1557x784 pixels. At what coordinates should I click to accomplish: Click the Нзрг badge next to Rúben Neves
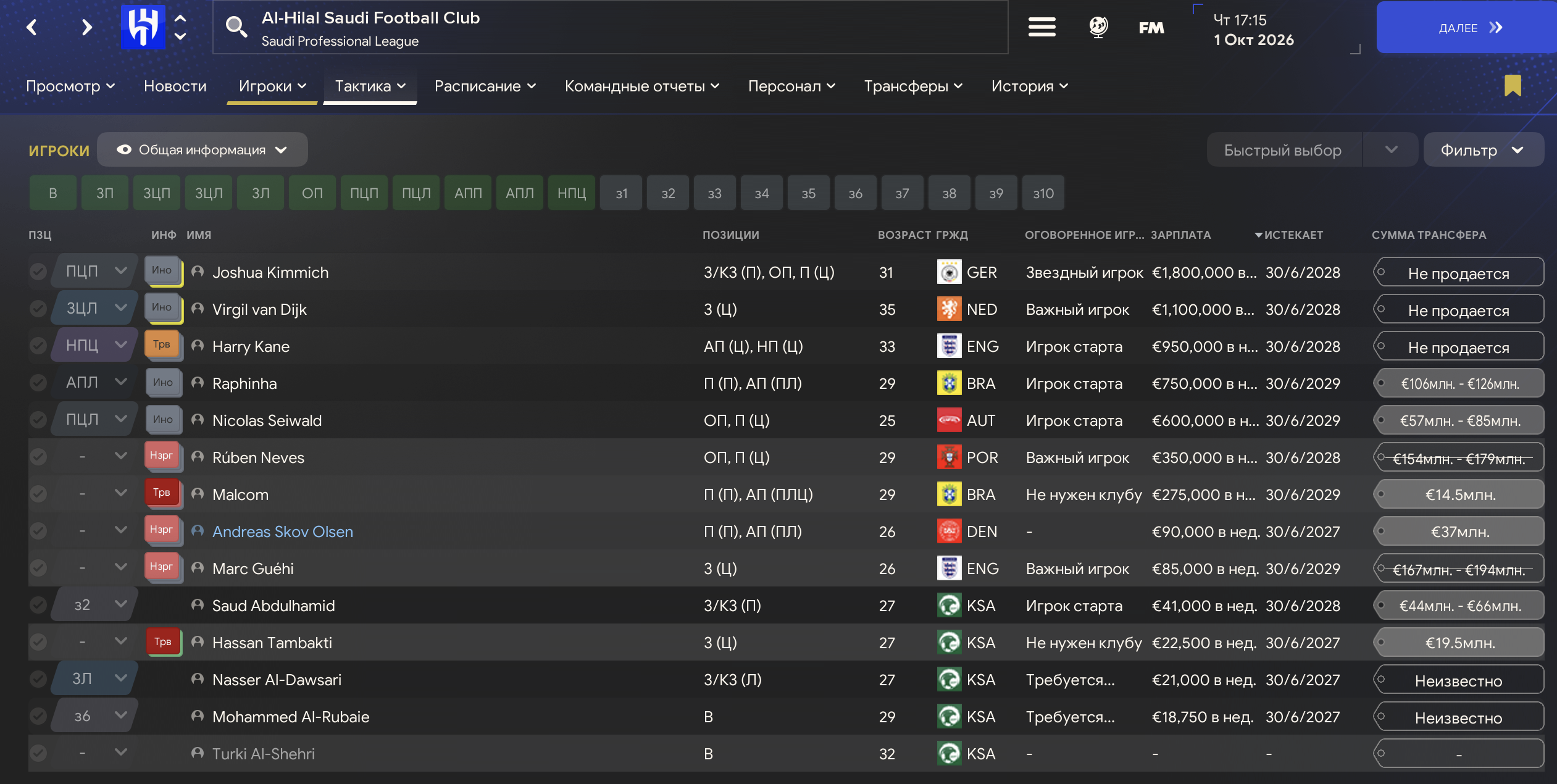pos(163,456)
